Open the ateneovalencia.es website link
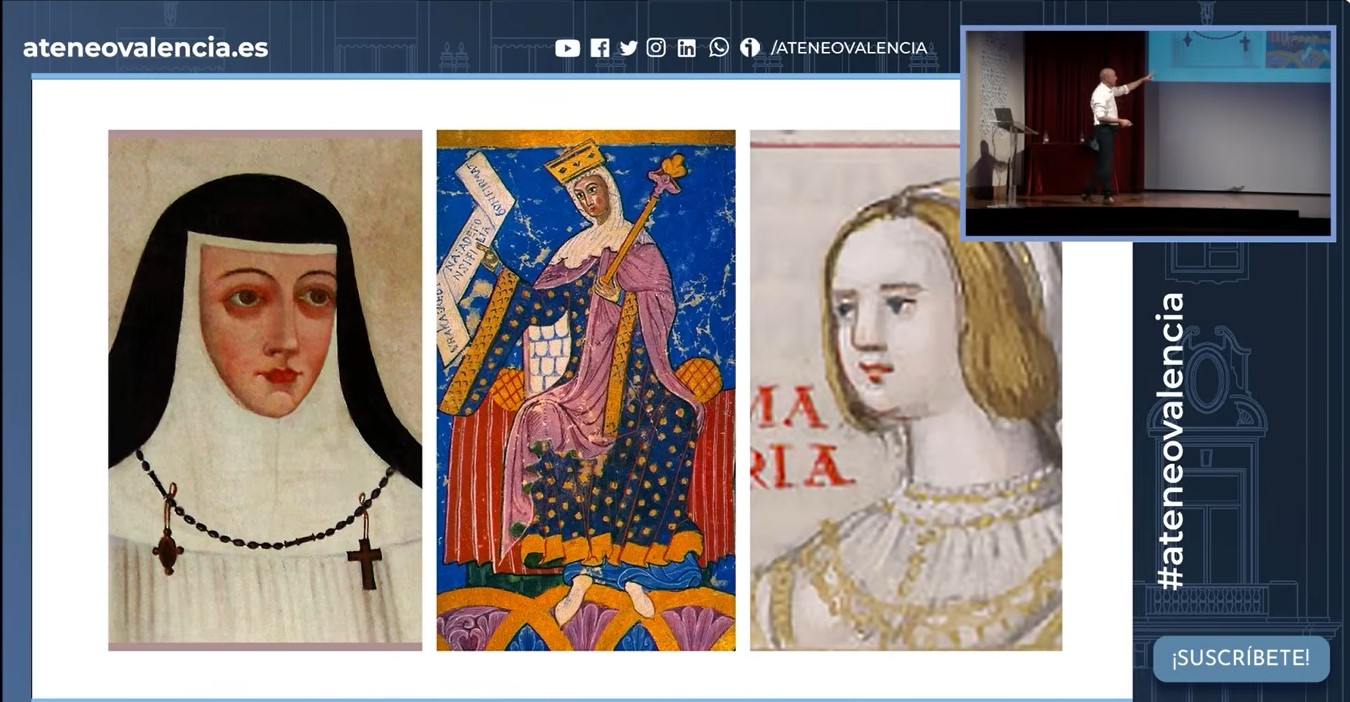 [x=146, y=47]
